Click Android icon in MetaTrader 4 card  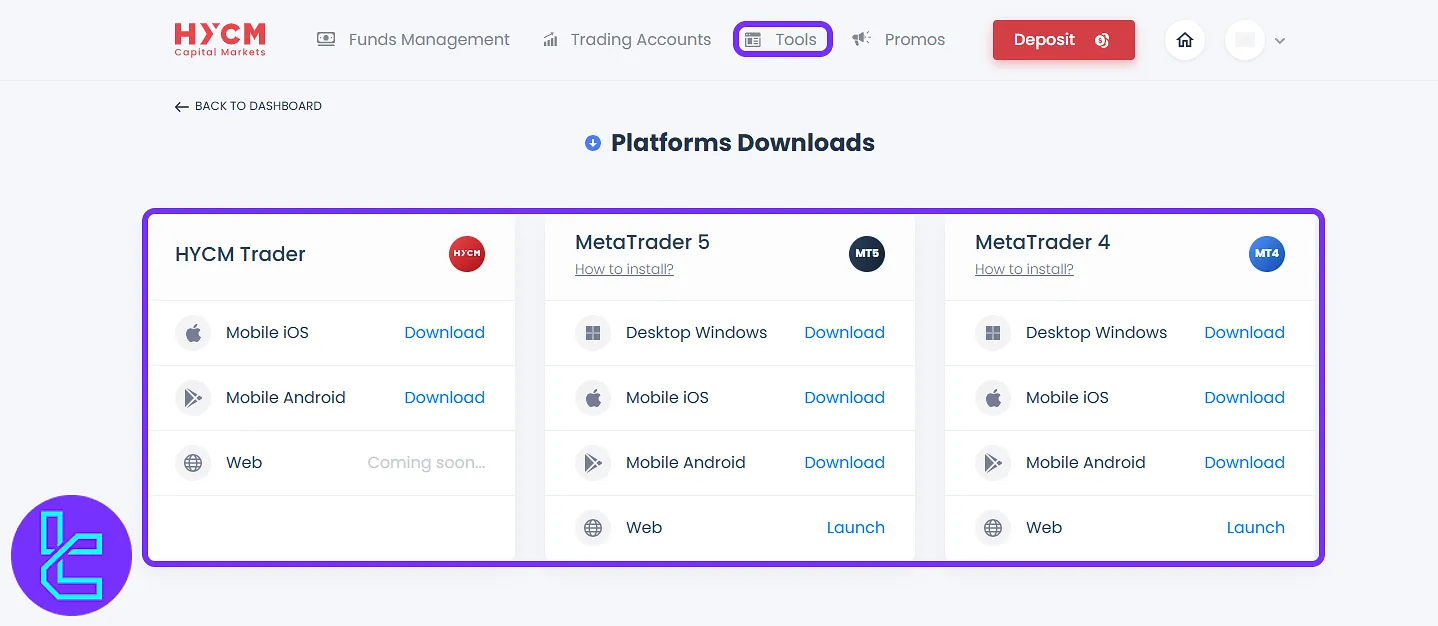coord(993,463)
